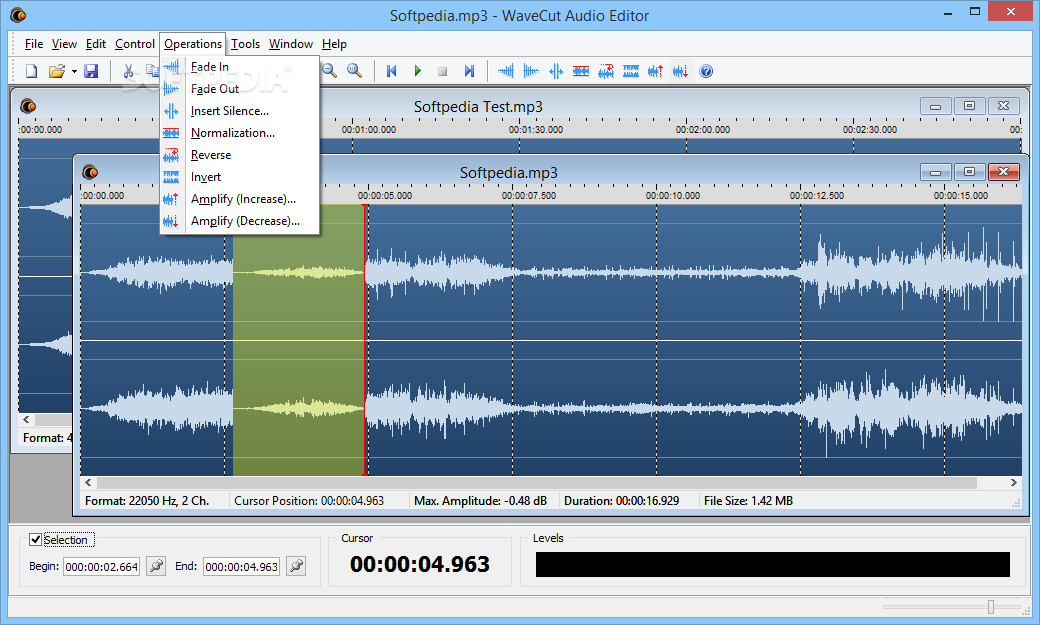Click the zoom selection magnifier icon
The image size is (1040, 625).
(x=355, y=71)
